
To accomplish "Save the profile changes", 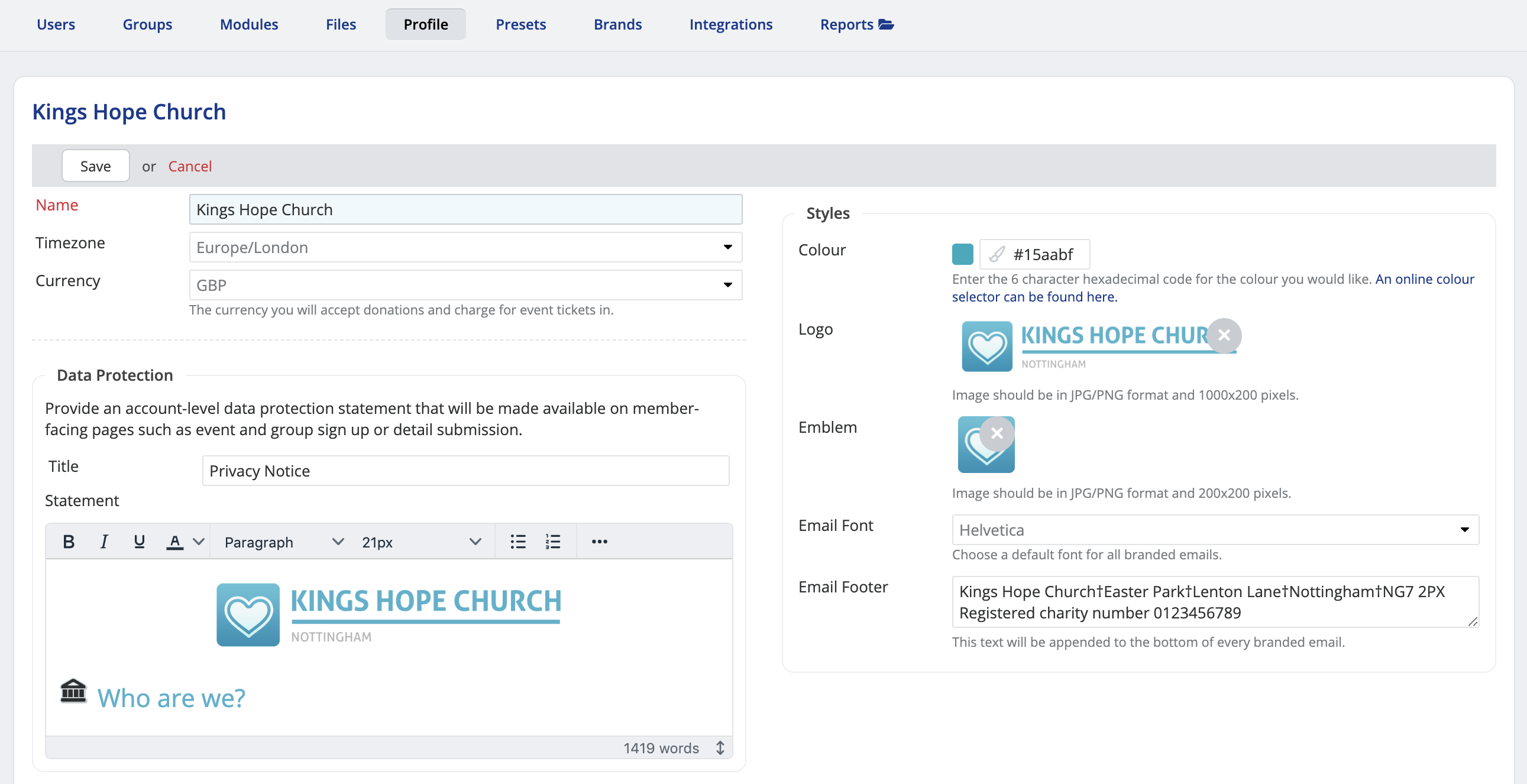I will (95, 166).
